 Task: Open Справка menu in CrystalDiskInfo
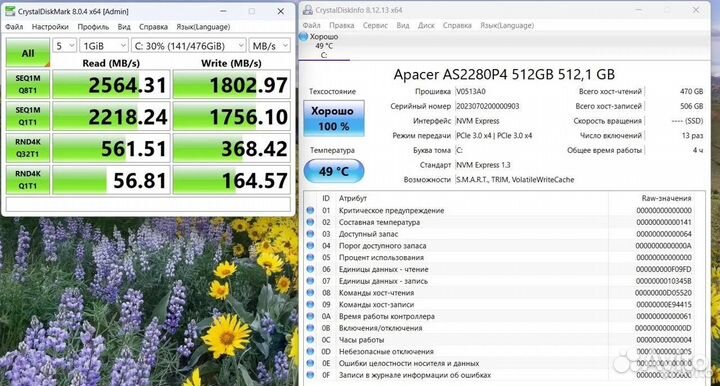tap(457, 25)
